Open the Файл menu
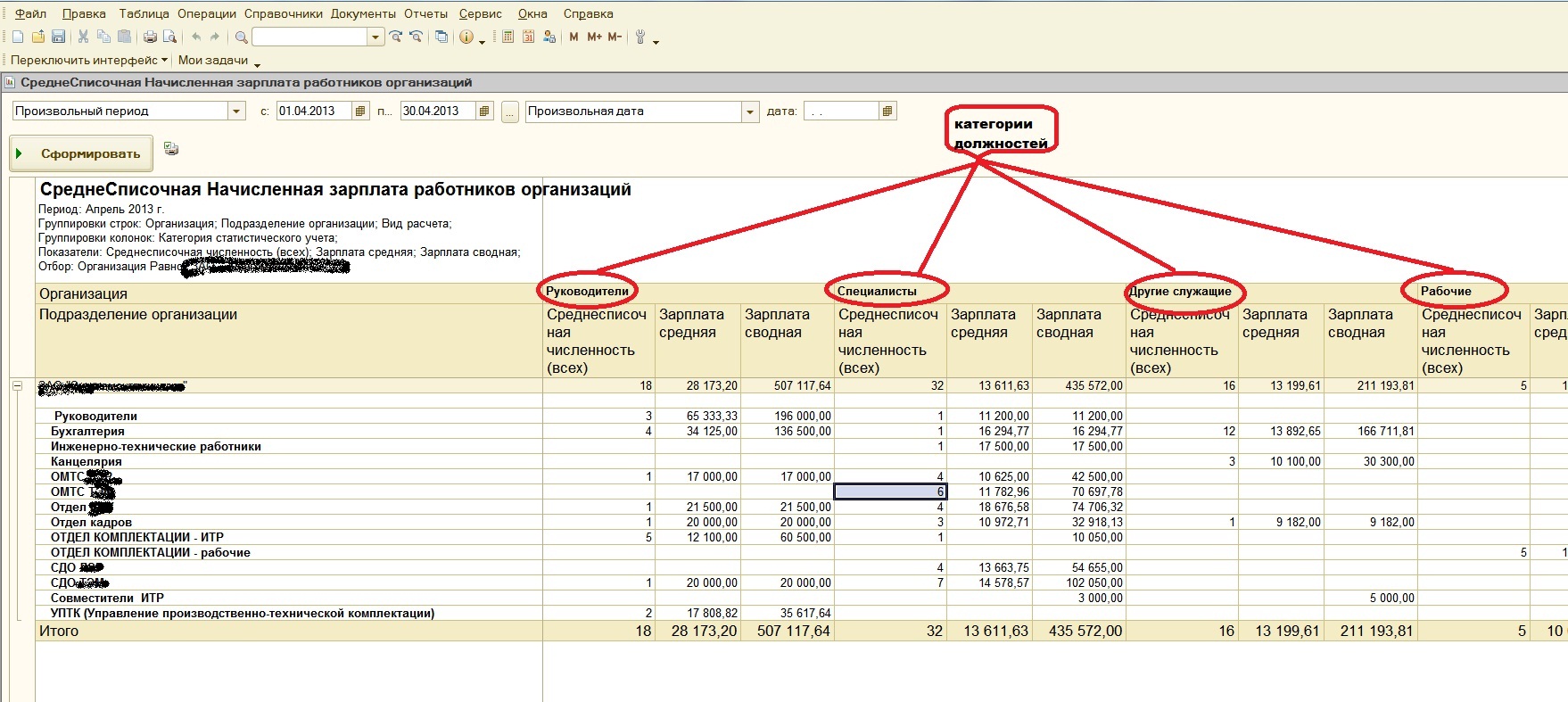This screenshot has width=1568, height=702. point(31,13)
